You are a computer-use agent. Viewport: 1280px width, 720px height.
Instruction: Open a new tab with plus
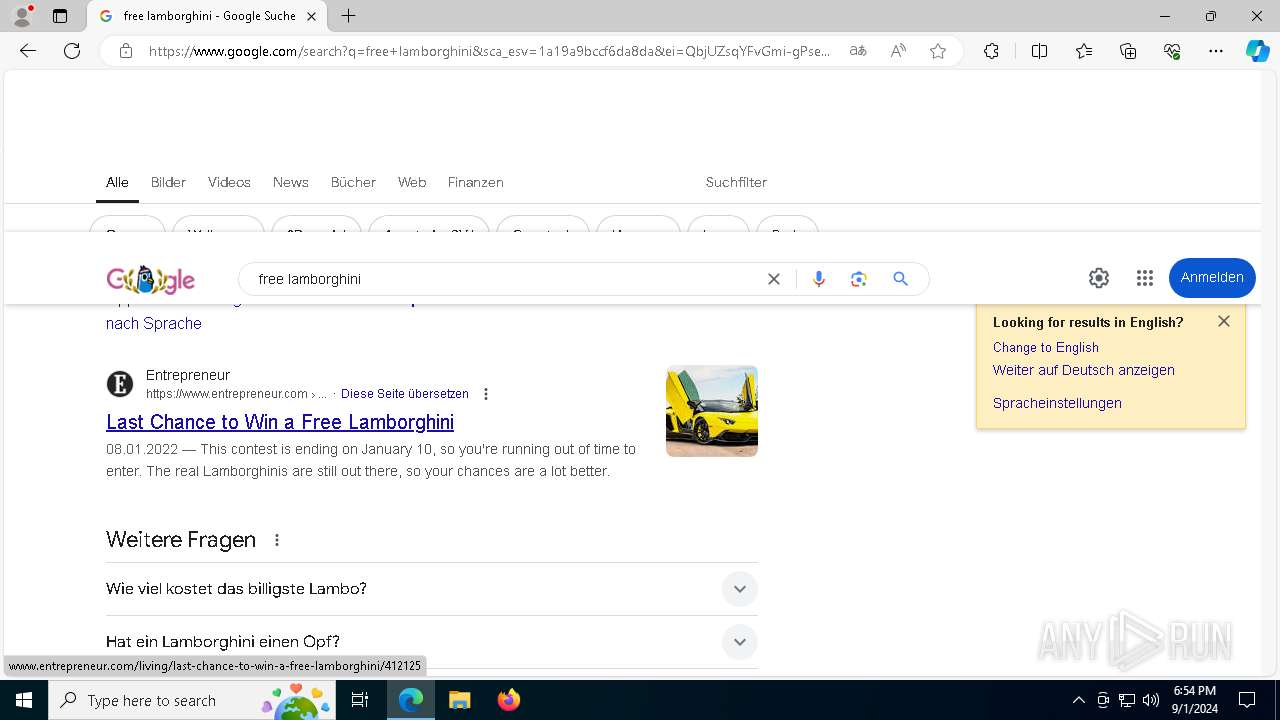coord(348,16)
